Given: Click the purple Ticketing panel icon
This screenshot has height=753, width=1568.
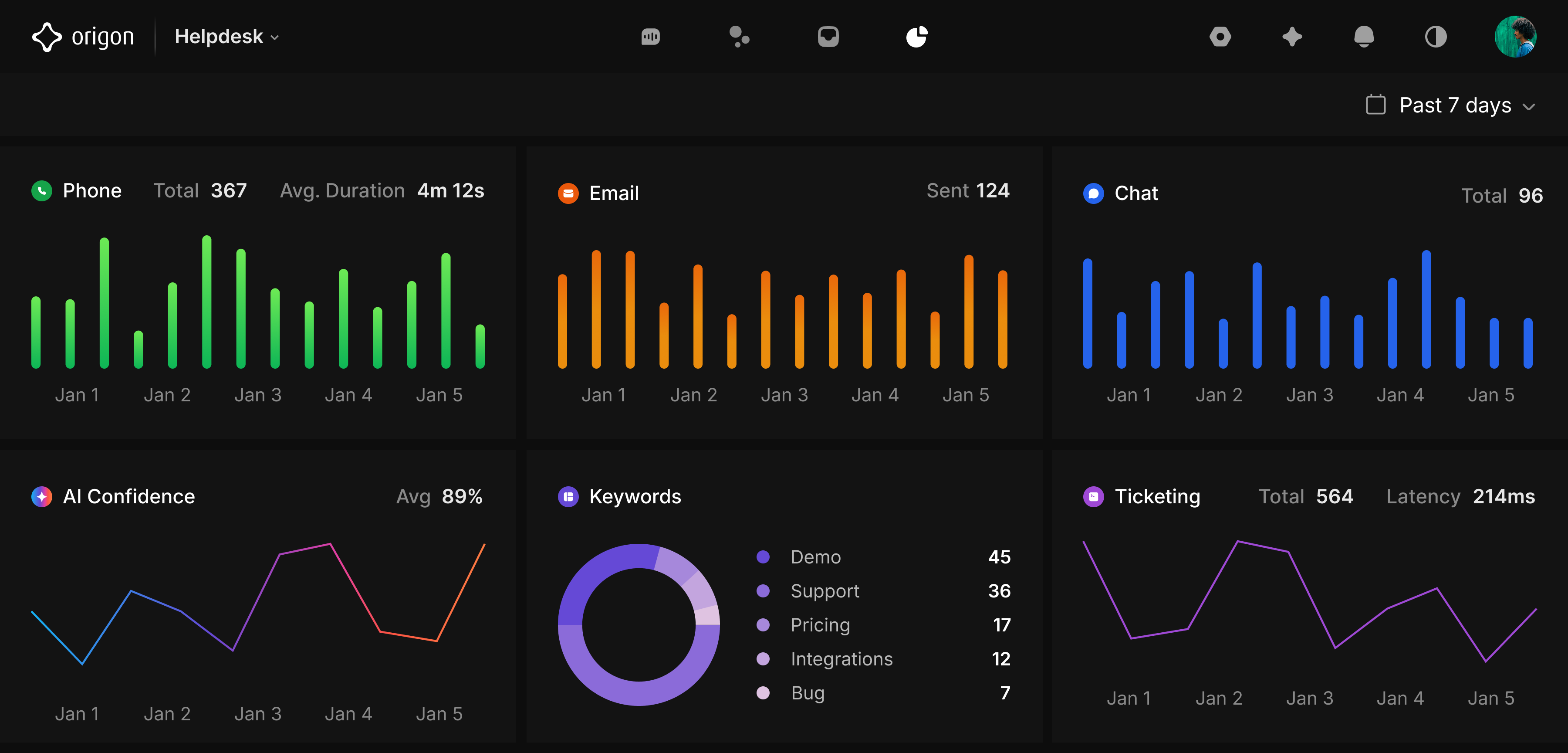Looking at the screenshot, I should coord(1094,496).
